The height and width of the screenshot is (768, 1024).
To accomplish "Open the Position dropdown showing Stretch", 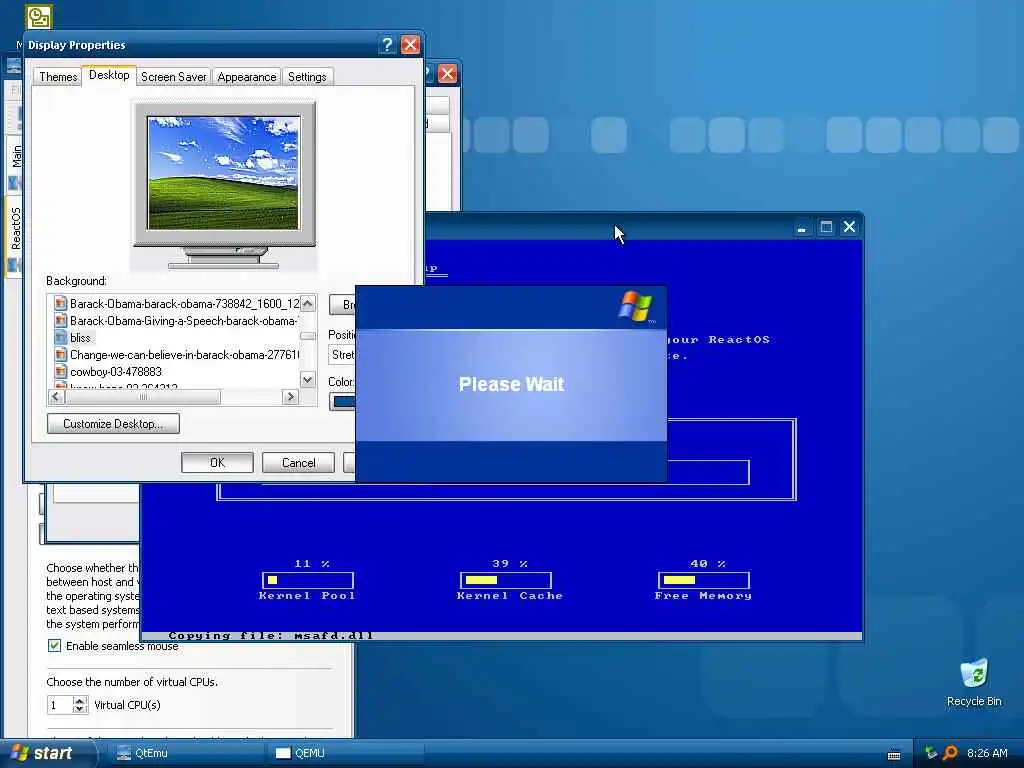I will [342, 355].
